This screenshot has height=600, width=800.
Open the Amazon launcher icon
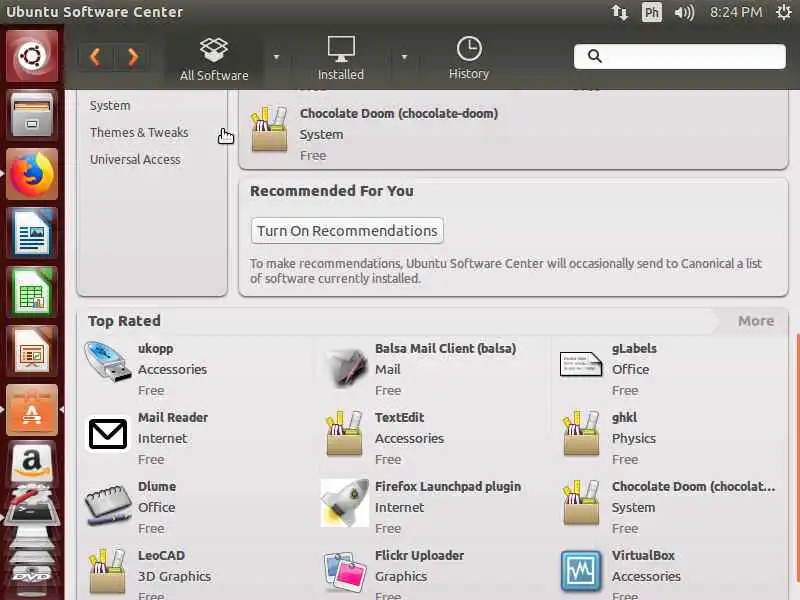coord(32,463)
